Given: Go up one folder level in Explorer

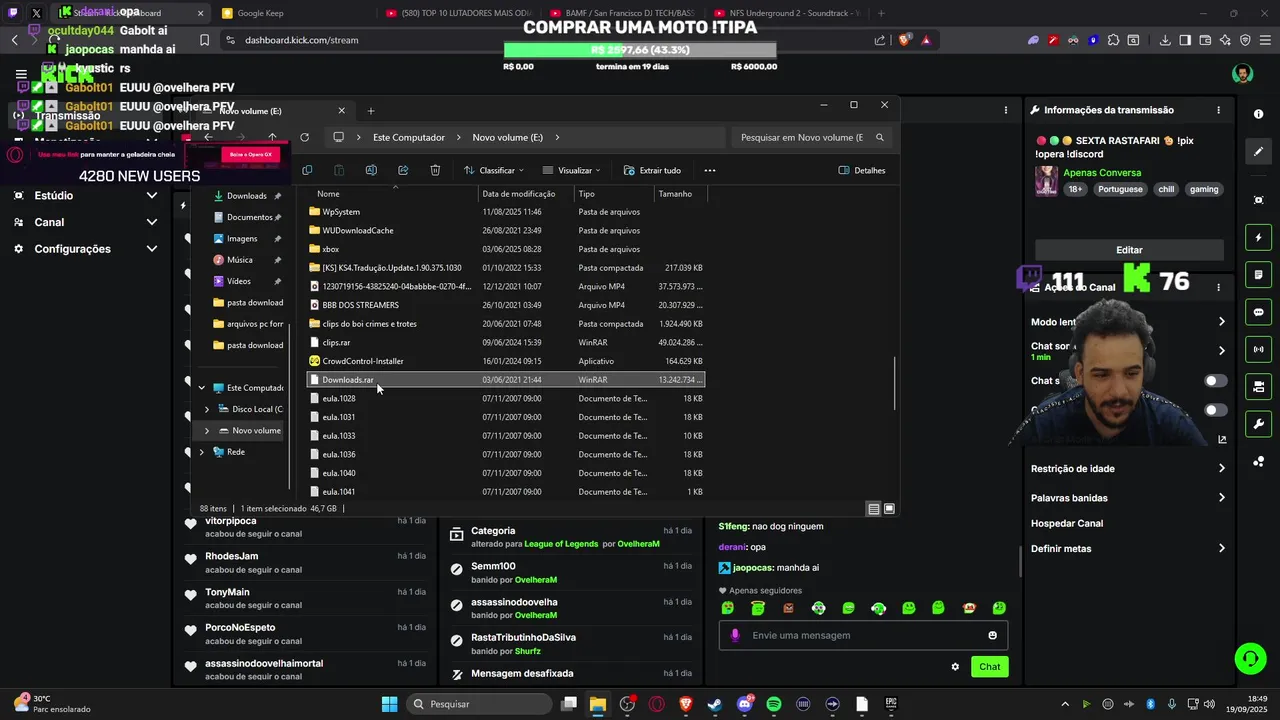Looking at the screenshot, I should [x=272, y=137].
